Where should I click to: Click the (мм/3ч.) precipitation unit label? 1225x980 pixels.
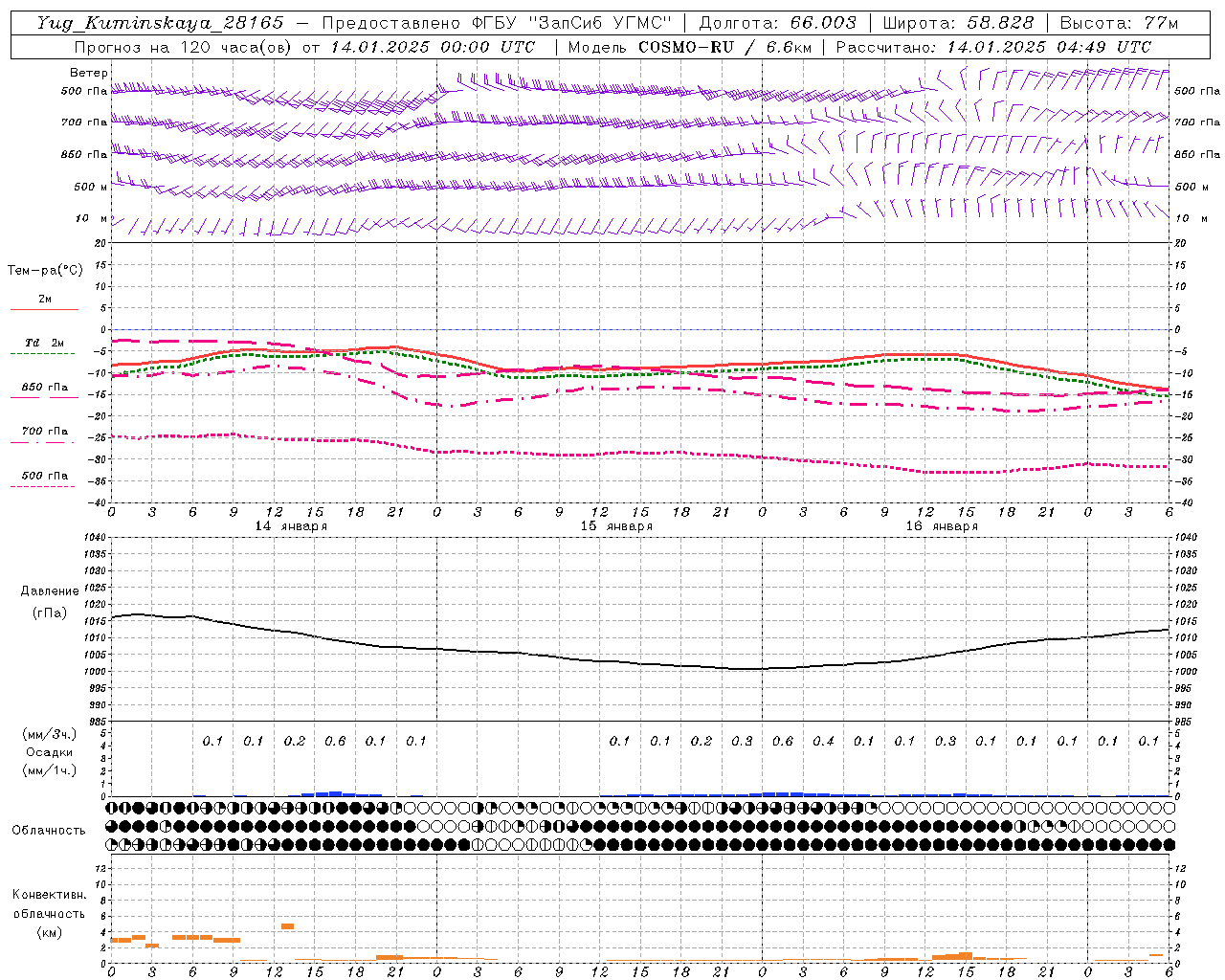pos(49,734)
